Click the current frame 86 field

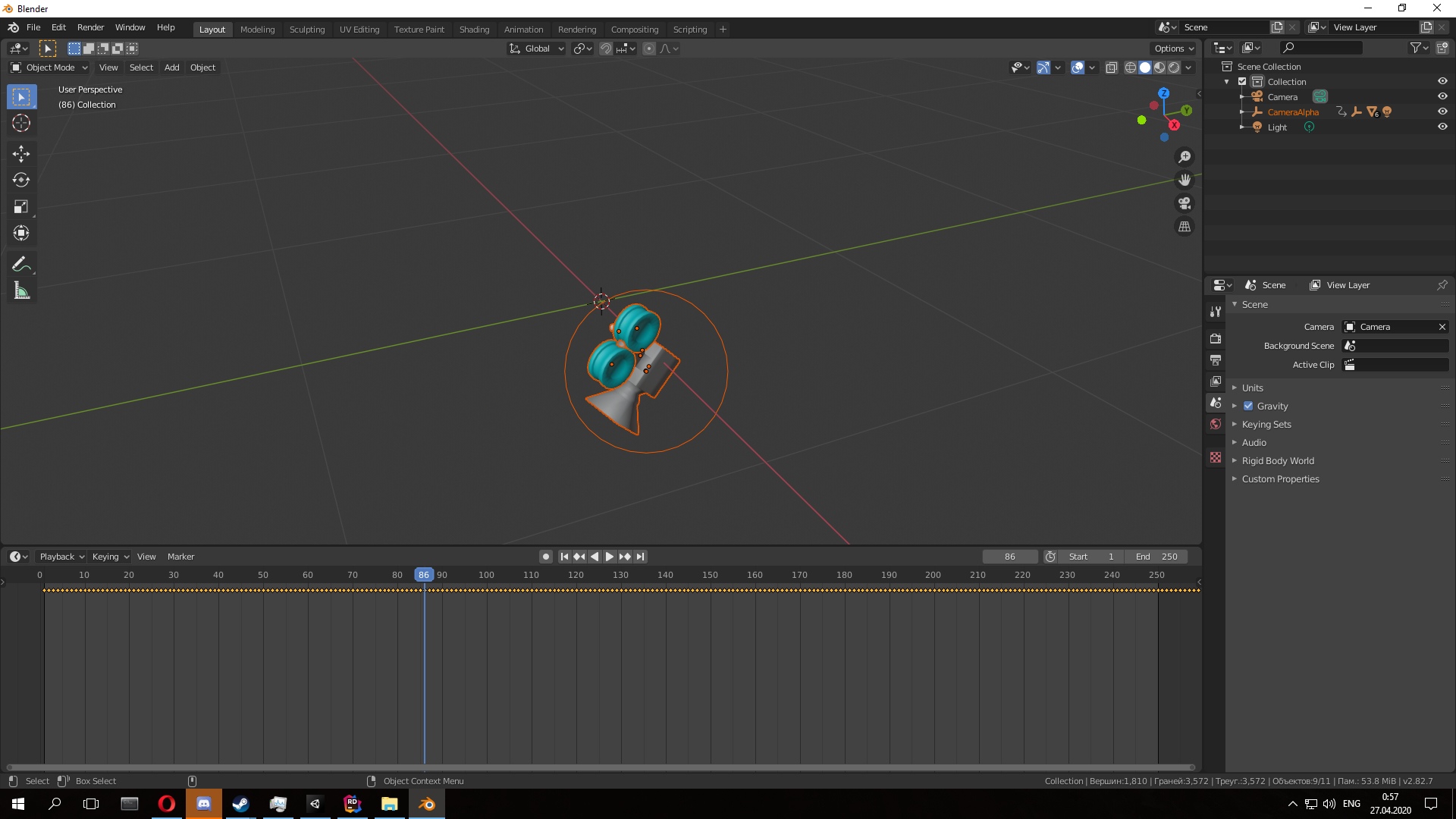1010,557
